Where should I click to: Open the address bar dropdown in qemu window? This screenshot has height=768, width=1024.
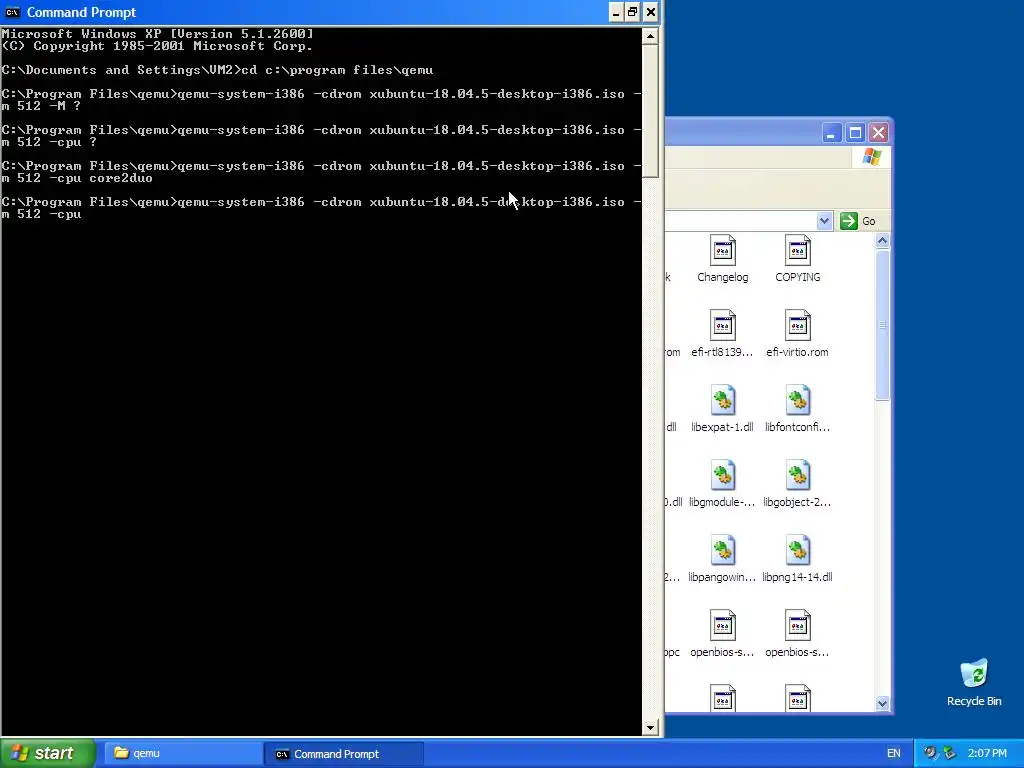pyautogui.click(x=824, y=221)
